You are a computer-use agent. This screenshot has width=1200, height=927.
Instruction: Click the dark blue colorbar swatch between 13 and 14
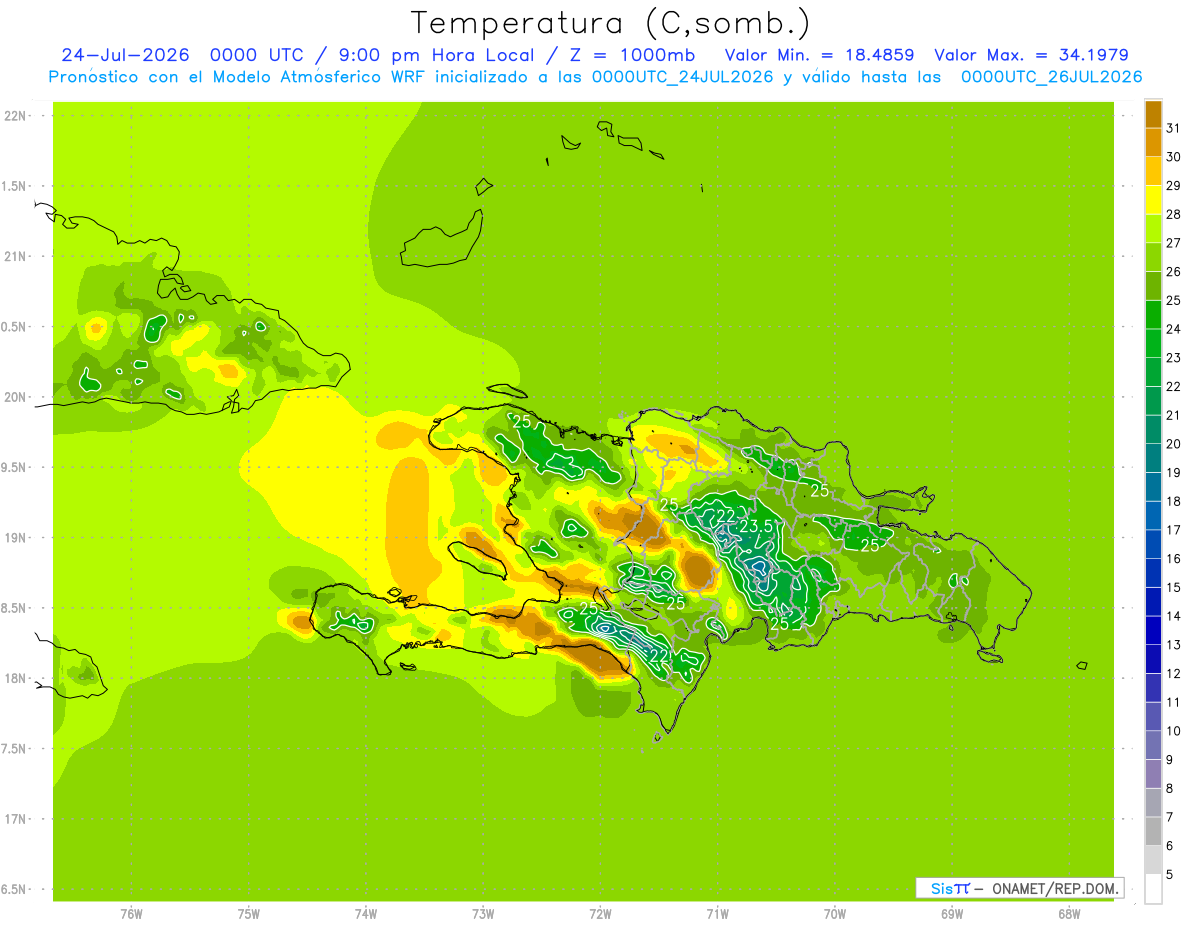point(1153,630)
